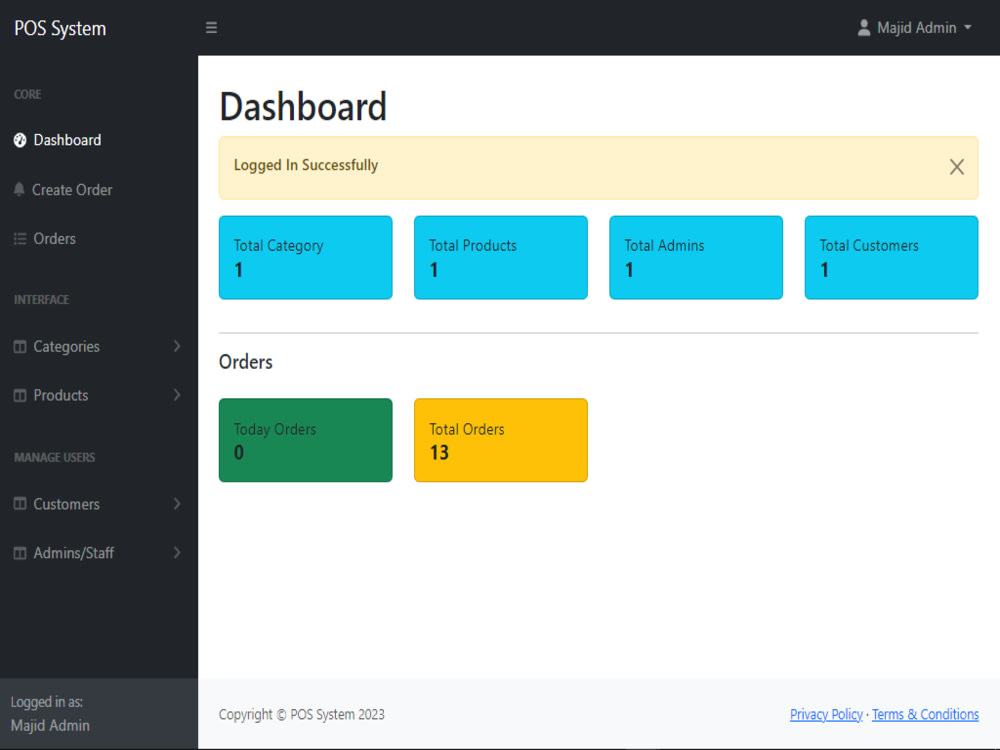The width and height of the screenshot is (1000, 750).
Task: Open the Create Order page
Action: [72, 189]
